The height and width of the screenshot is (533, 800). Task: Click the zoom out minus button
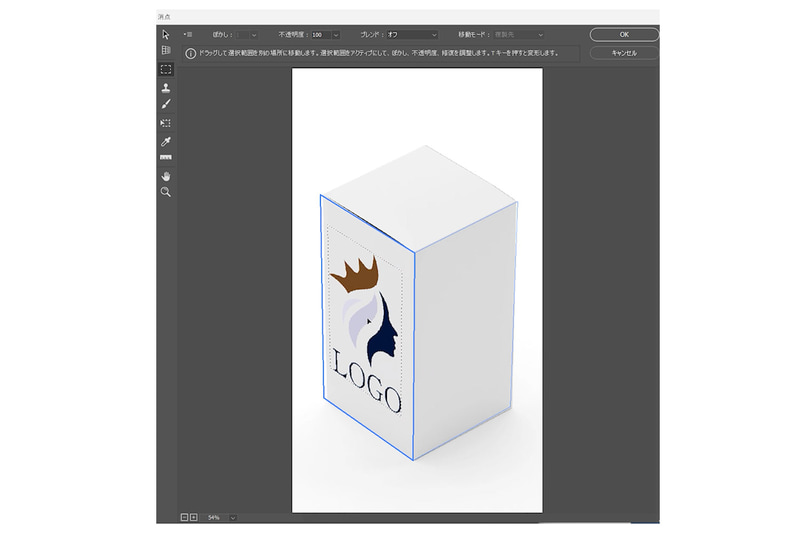pyautogui.click(x=184, y=517)
